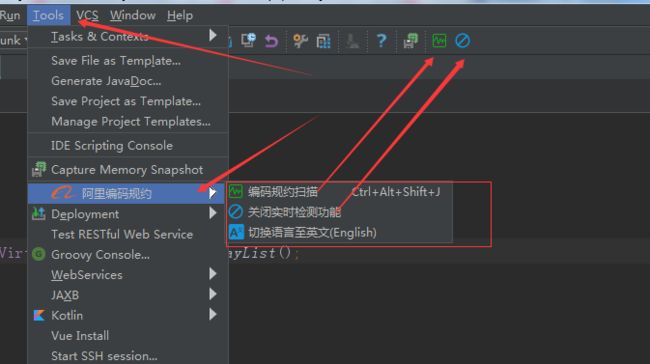Open Groovy Console...
This screenshot has width=650, height=364.
click(x=128, y=255)
